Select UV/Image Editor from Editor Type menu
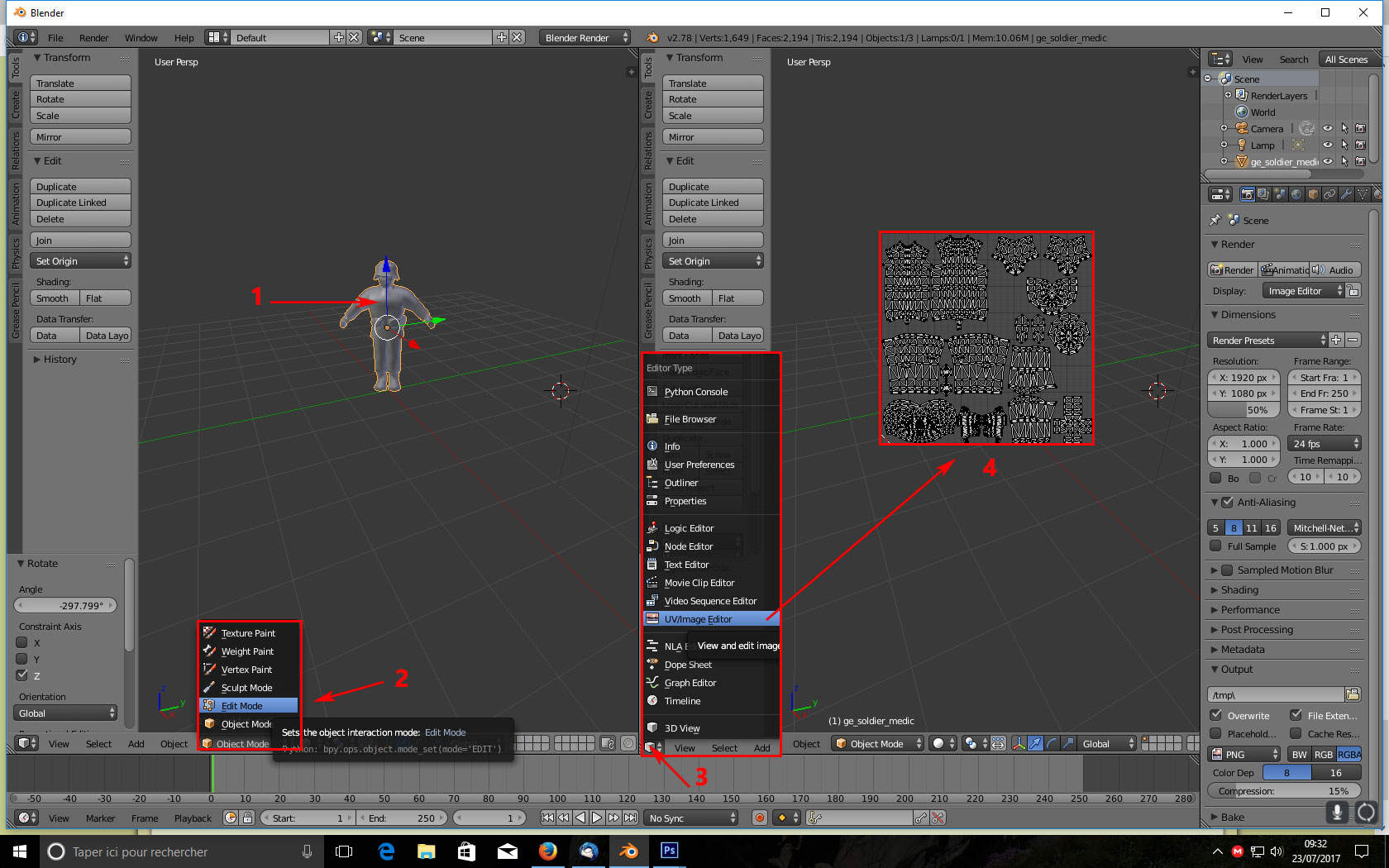The width and height of the screenshot is (1389, 868). pyautogui.click(x=710, y=618)
